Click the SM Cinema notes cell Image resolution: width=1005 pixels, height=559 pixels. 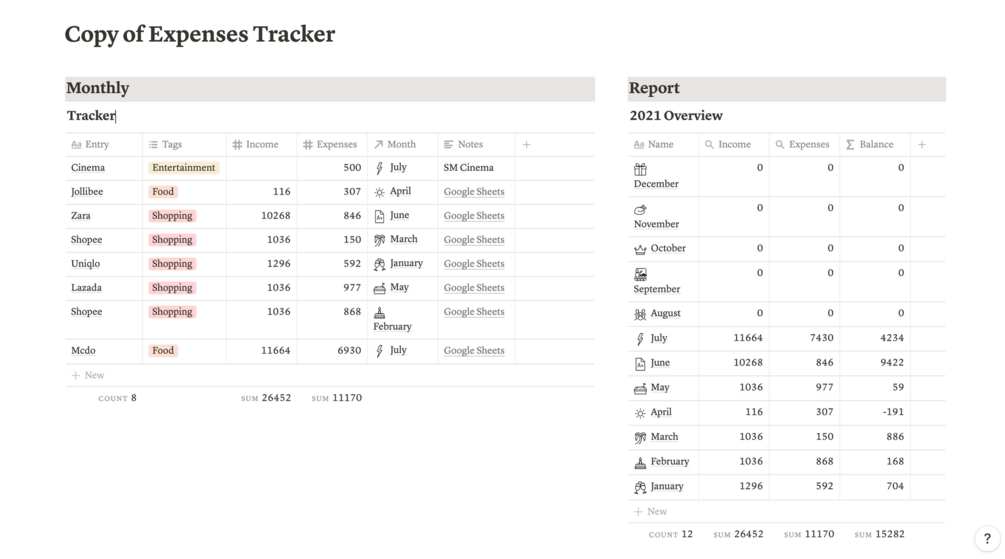pos(476,168)
